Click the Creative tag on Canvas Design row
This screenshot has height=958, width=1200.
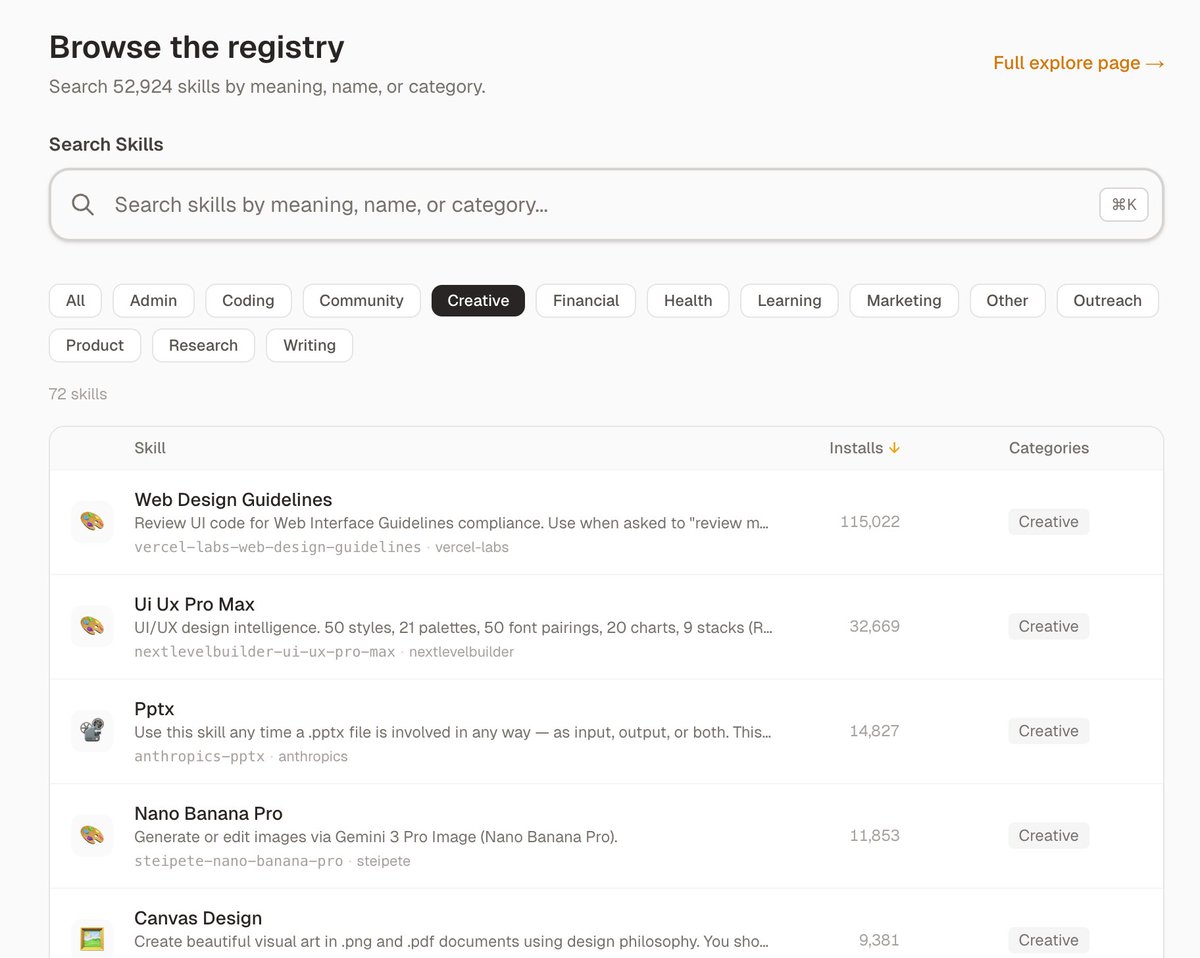pyautogui.click(x=1048, y=940)
